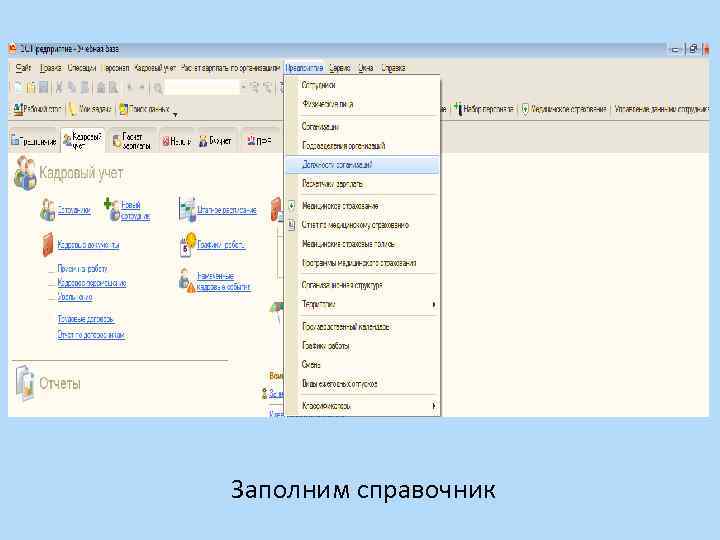
Task: Click the Сотрудники people icon on the desktop panel
Action: tap(47, 210)
